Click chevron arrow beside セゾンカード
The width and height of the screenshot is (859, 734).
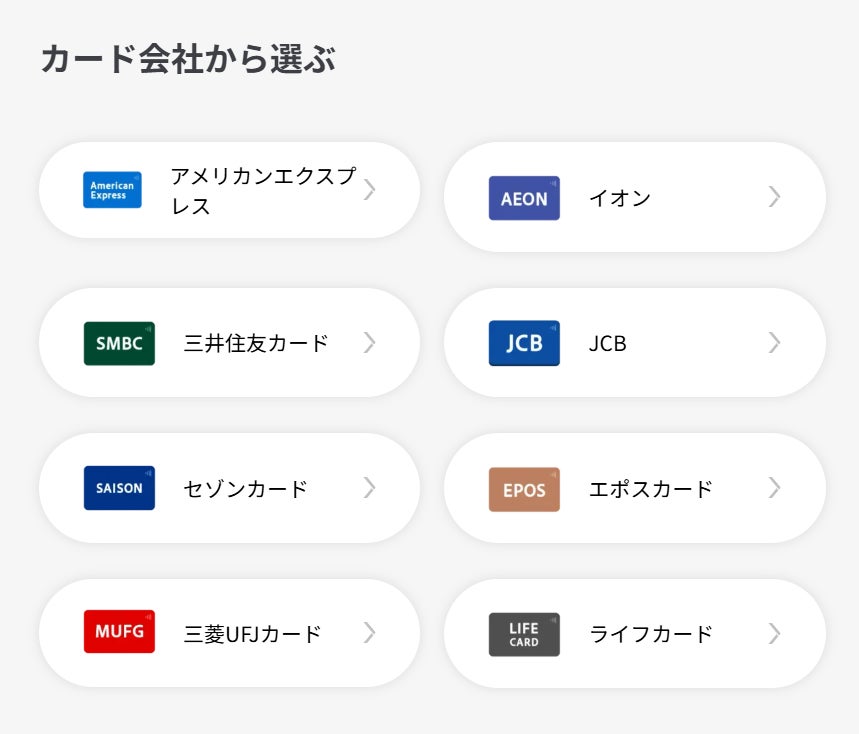pyautogui.click(x=369, y=488)
